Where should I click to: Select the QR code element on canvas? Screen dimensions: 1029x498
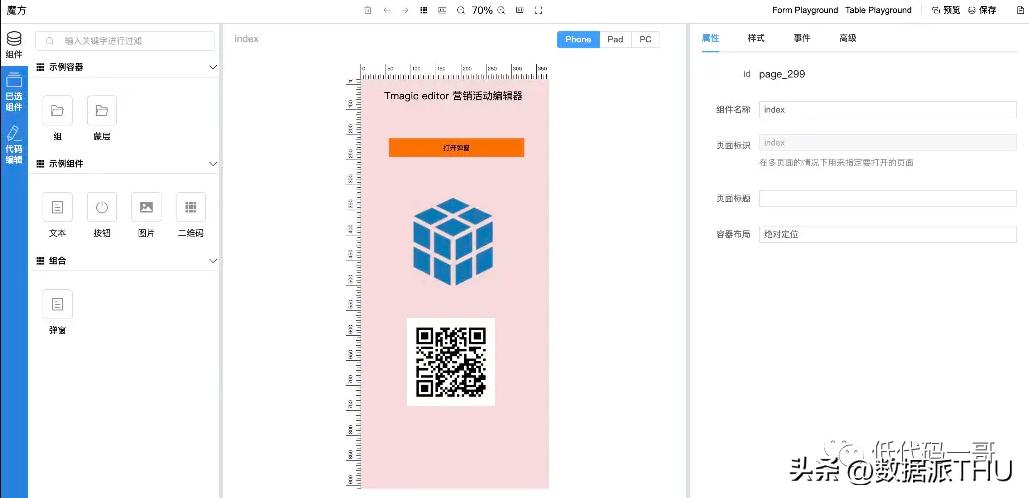click(x=451, y=362)
